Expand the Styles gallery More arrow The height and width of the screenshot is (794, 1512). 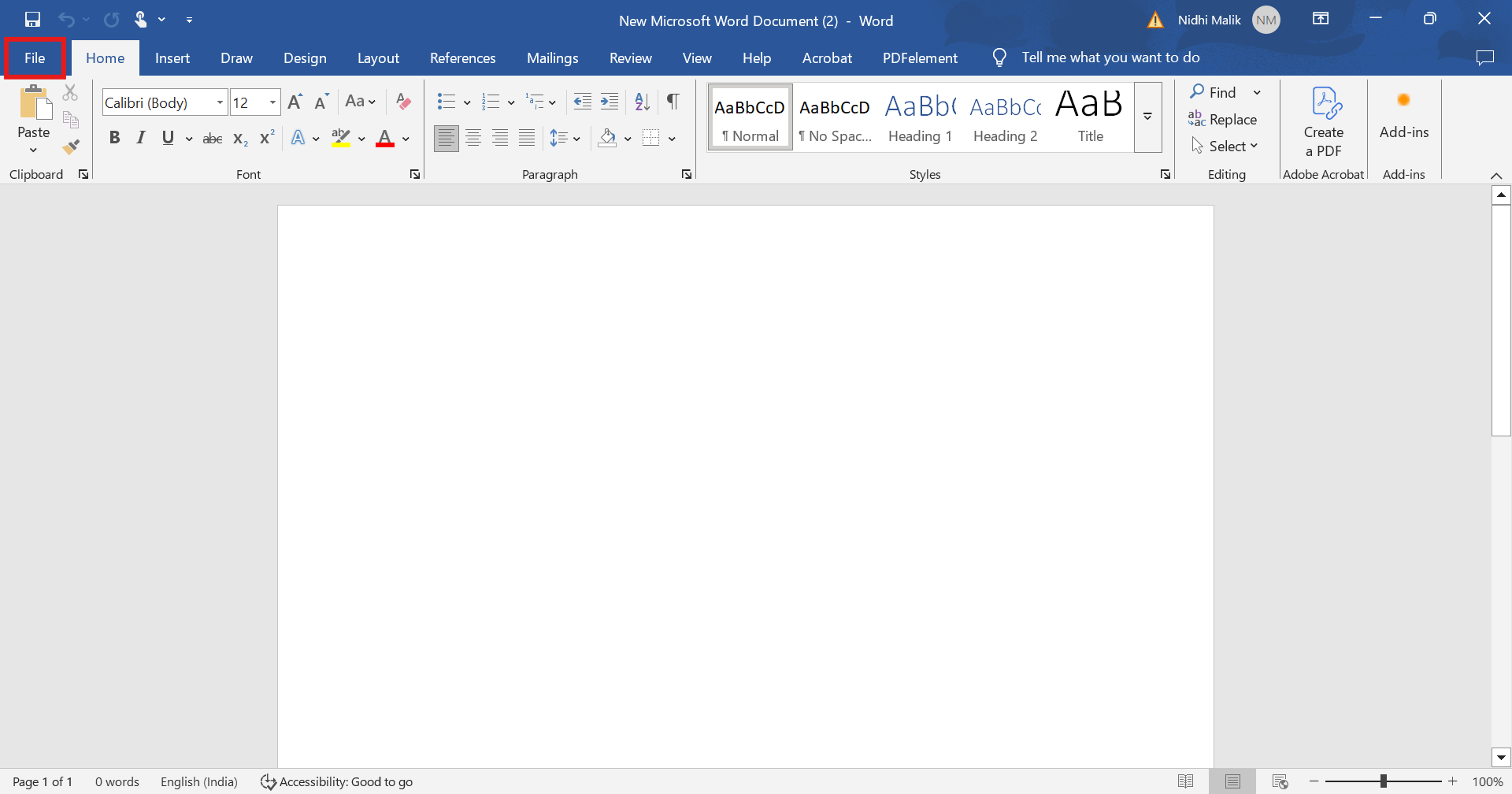1147,117
